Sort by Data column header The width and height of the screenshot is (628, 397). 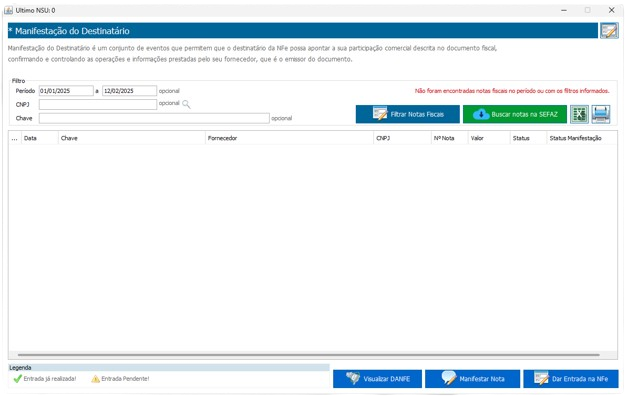pos(40,138)
